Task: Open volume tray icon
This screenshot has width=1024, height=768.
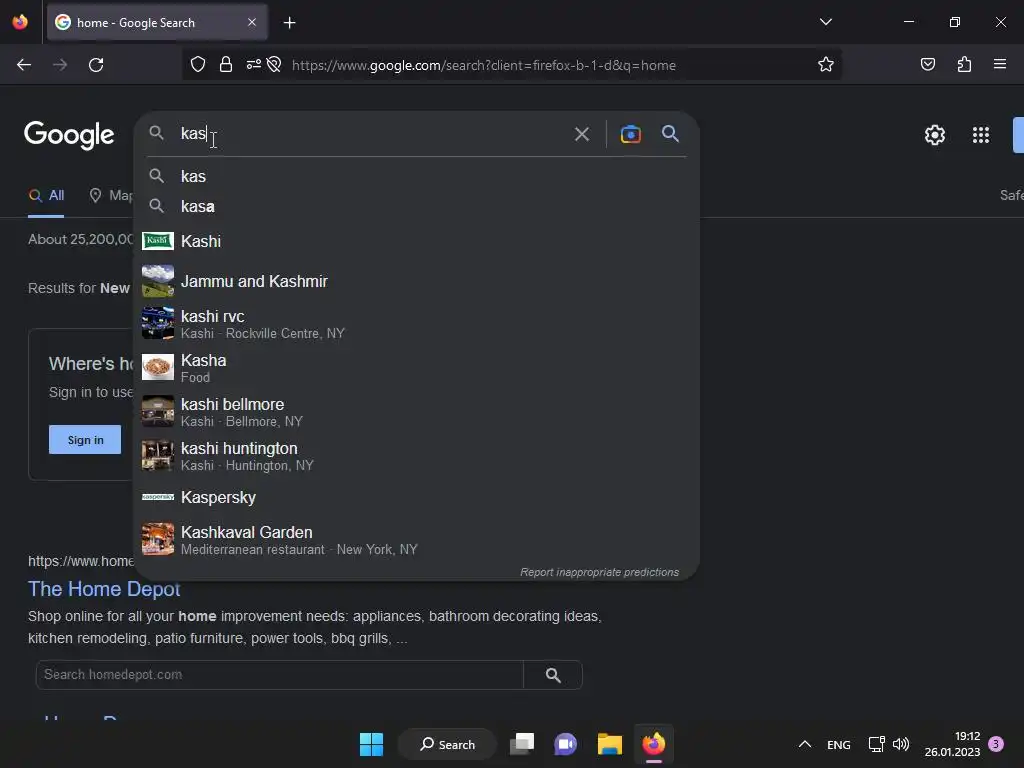Action: point(901,744)
